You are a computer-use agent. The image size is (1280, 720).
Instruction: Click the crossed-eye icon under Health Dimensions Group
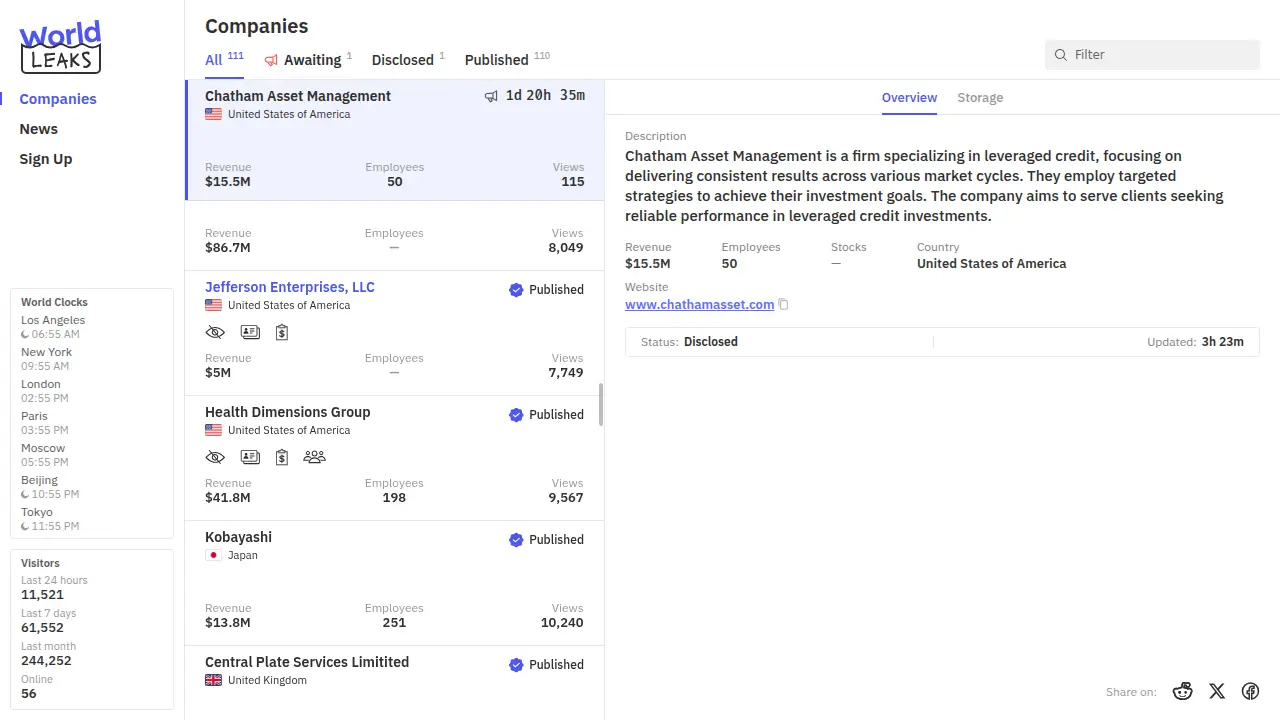pos(215,457)
